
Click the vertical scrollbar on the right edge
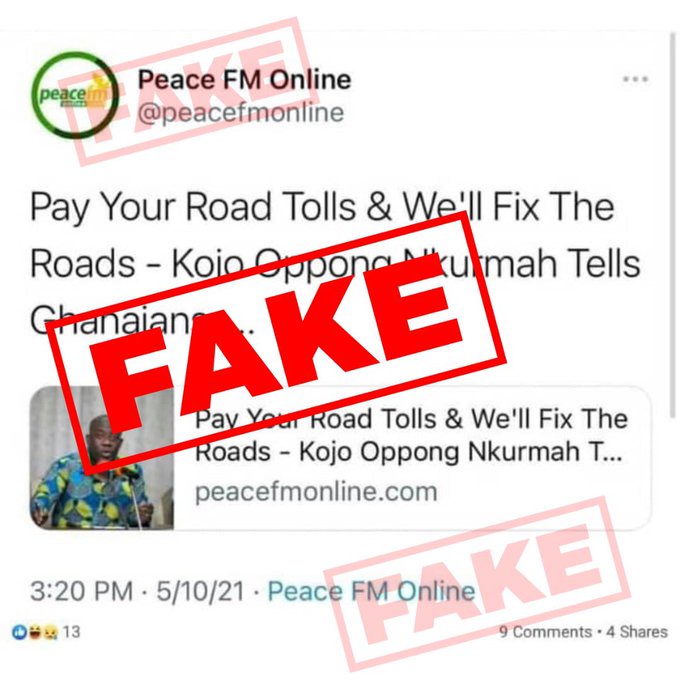pyautogui.click(x=673, y=226)
